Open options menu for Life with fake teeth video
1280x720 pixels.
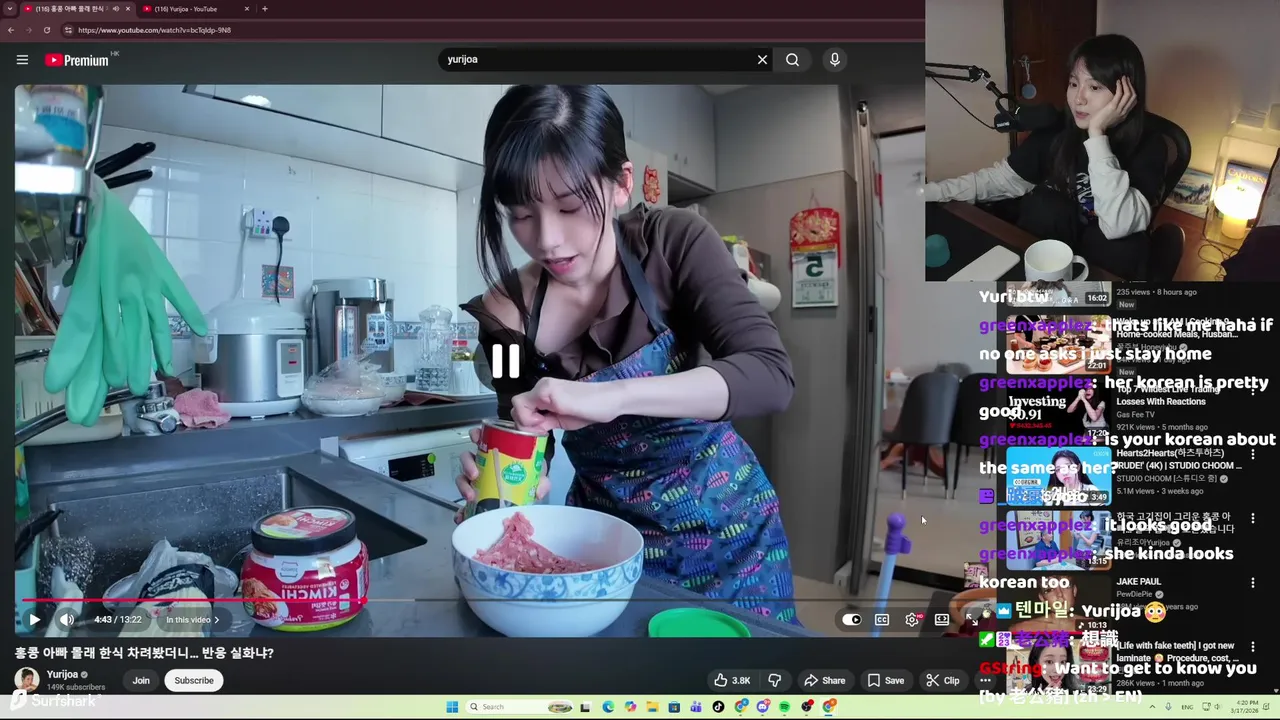click(1253, 646)
